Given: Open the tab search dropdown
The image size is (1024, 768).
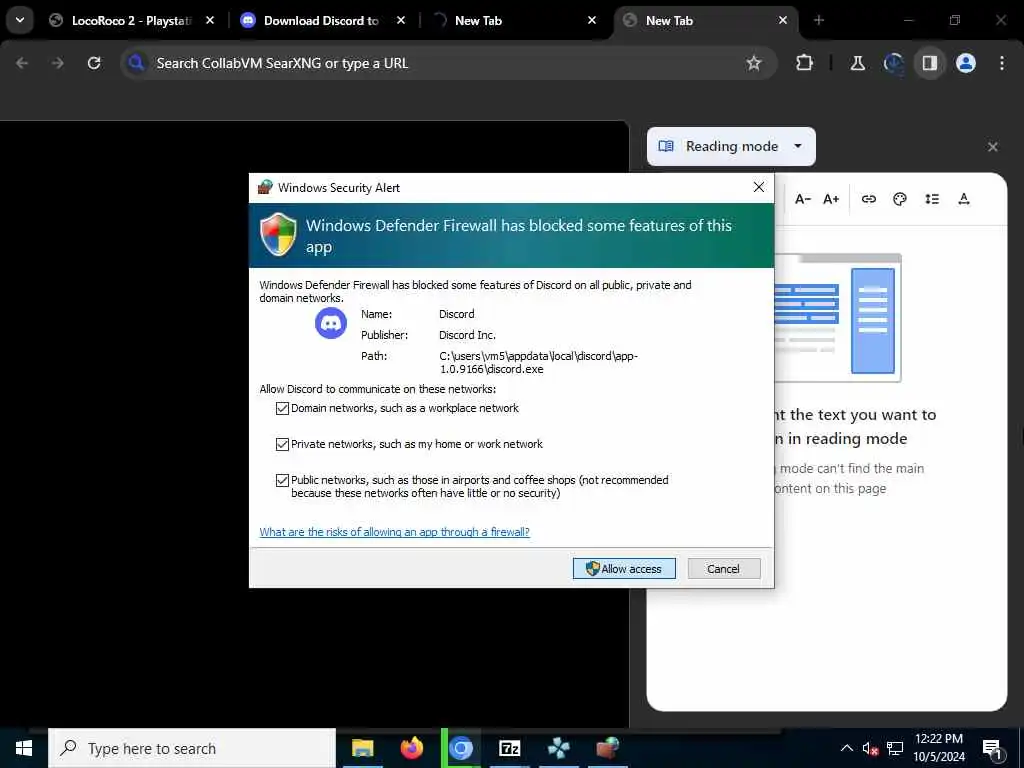Looking at the screenshot, I should [20, 20].
